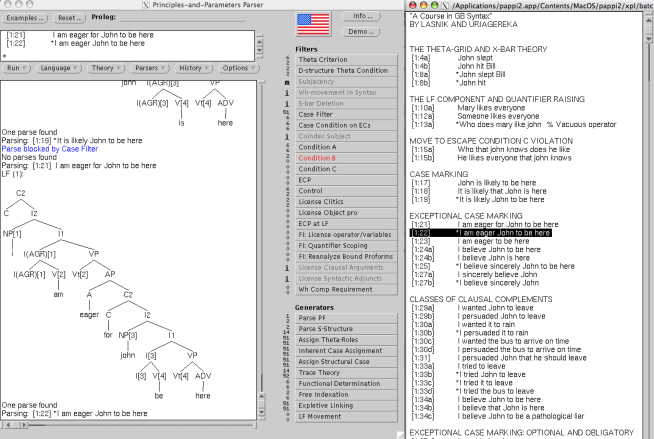Click the status marker beside Subjacency filter
The height and width of the screenshot is (439, 654).
287,82
